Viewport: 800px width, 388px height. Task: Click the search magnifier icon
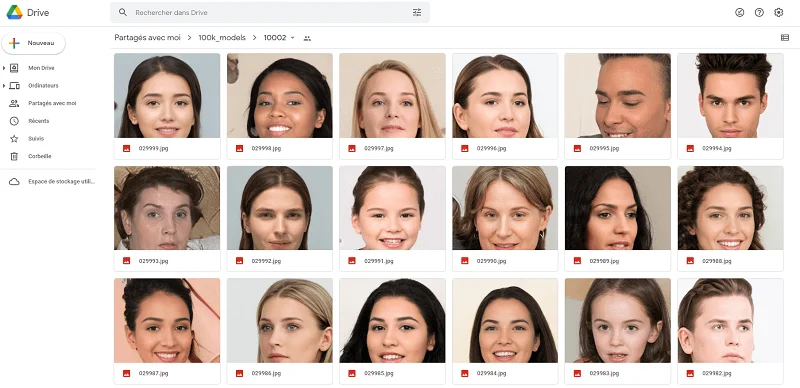(122, 12)
